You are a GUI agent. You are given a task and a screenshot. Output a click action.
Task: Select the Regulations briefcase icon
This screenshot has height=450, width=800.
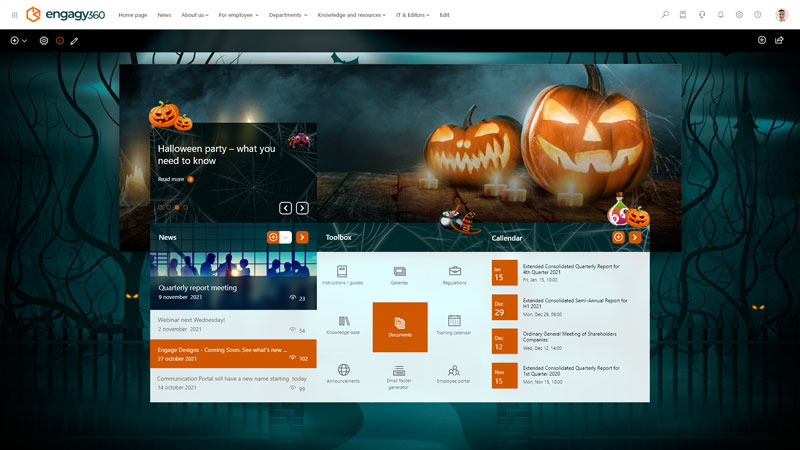point(454,273)
